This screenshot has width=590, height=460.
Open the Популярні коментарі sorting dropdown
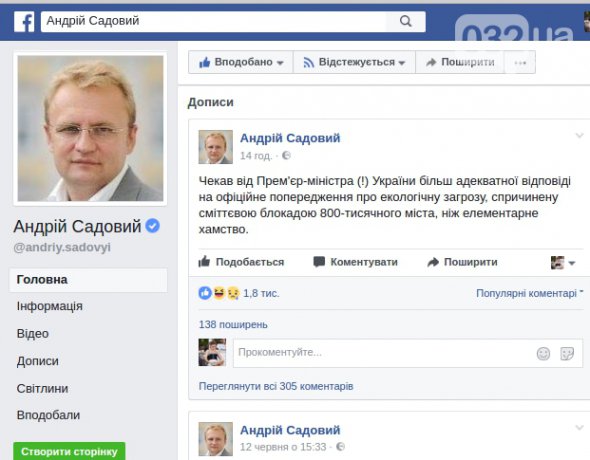tap(529, 293)
